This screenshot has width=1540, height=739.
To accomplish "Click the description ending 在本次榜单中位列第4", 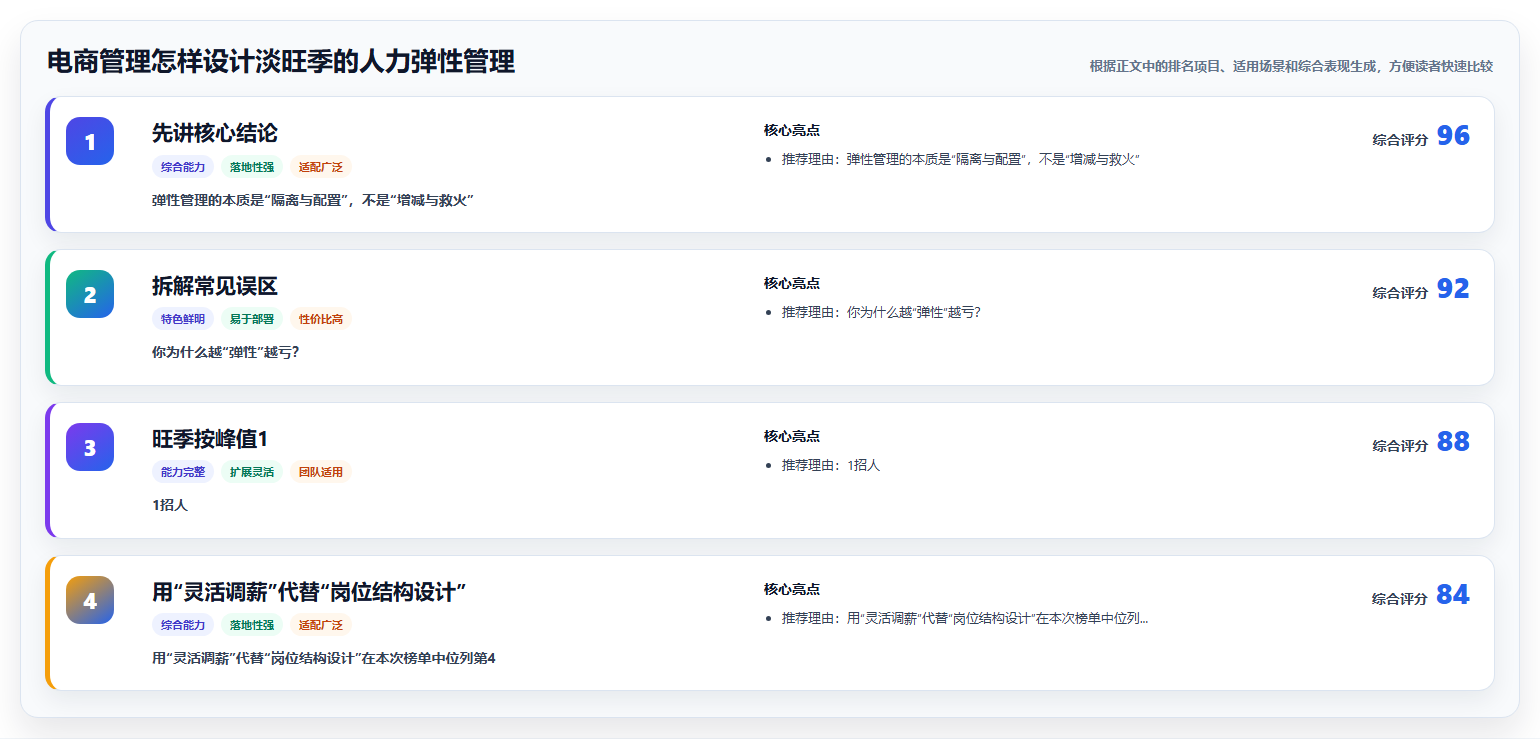I will pyautogui.click(x=324, y=658).
